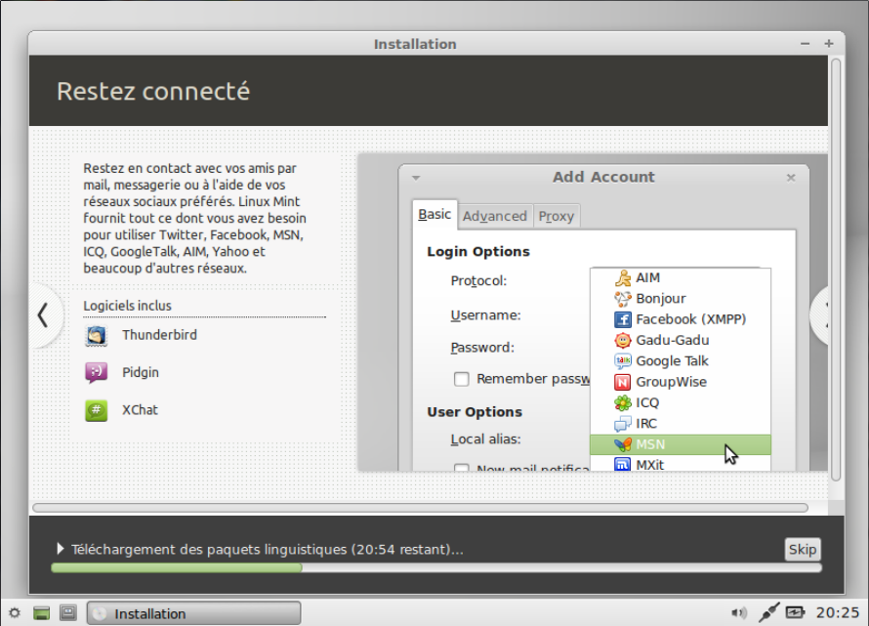
Task: Switch to the Proxy tab
Action: 556,217
